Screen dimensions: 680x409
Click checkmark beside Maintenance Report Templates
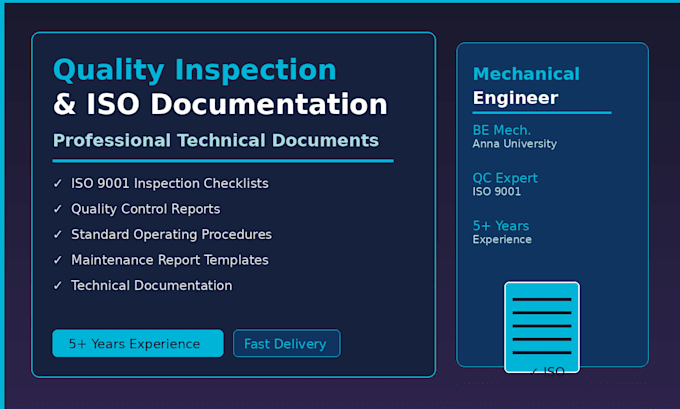click(x=58, y=260)
